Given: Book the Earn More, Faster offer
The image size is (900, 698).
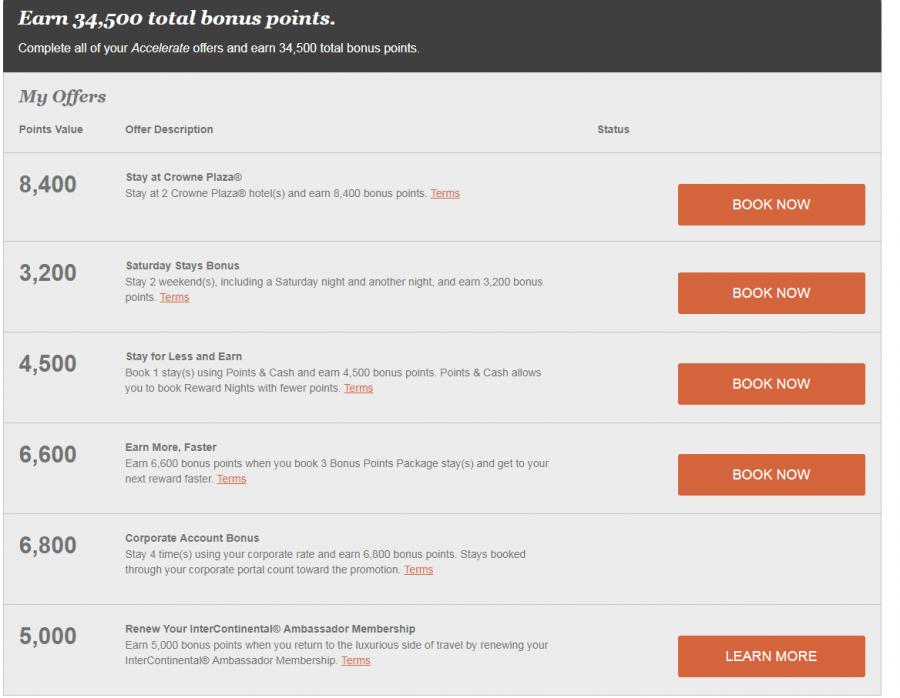Looking at the screenshot, I should [x=771, y=475].
